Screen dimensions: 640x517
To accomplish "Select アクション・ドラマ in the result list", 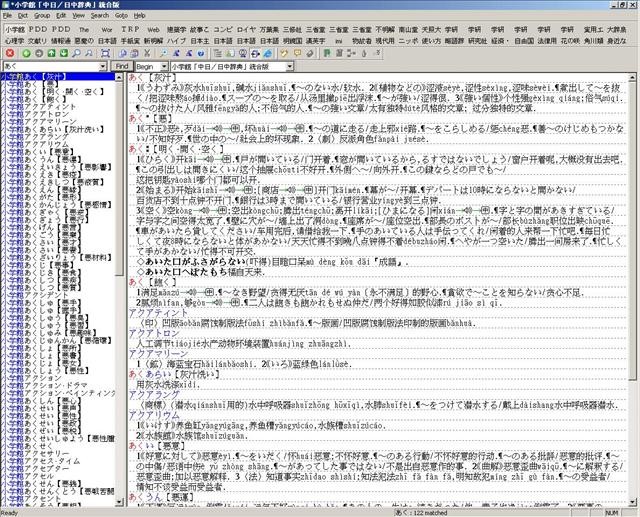I will (56, 385).
